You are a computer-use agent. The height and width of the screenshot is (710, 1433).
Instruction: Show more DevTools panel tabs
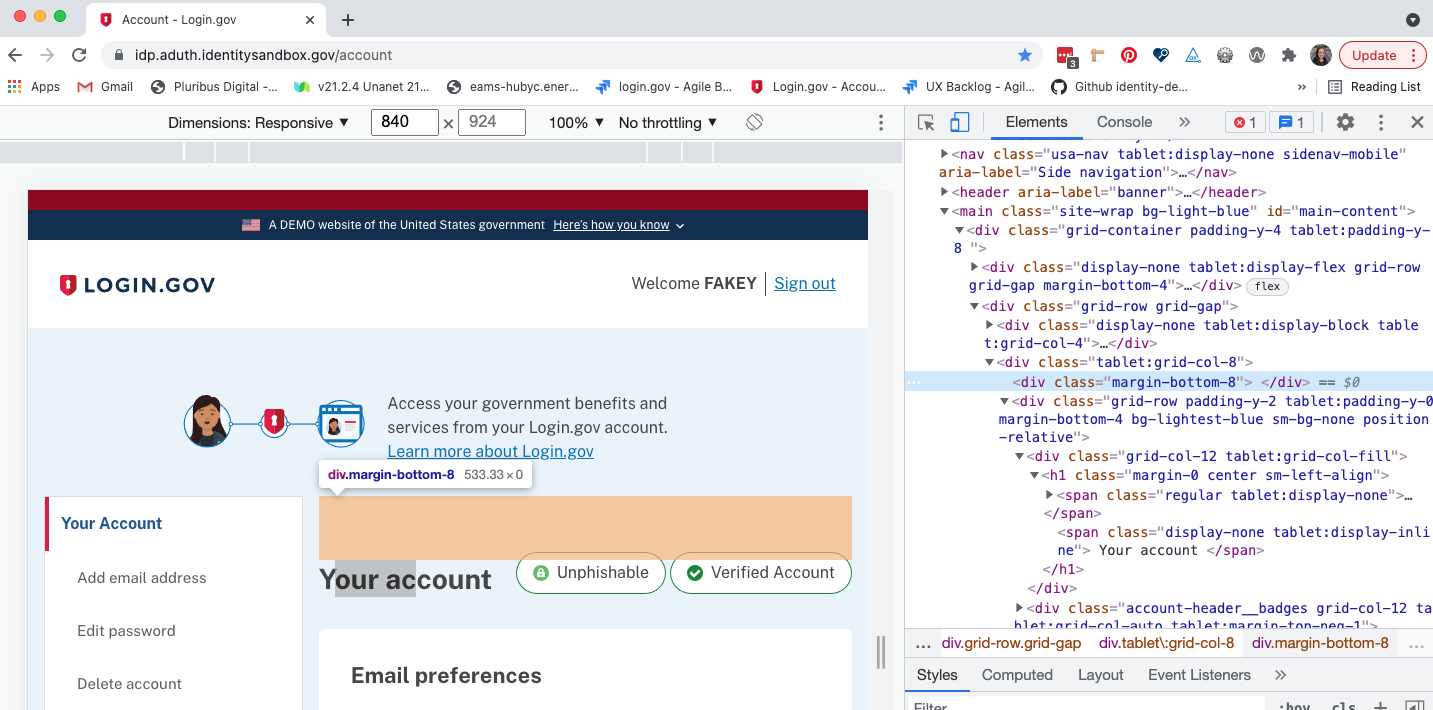(1185, 122)
